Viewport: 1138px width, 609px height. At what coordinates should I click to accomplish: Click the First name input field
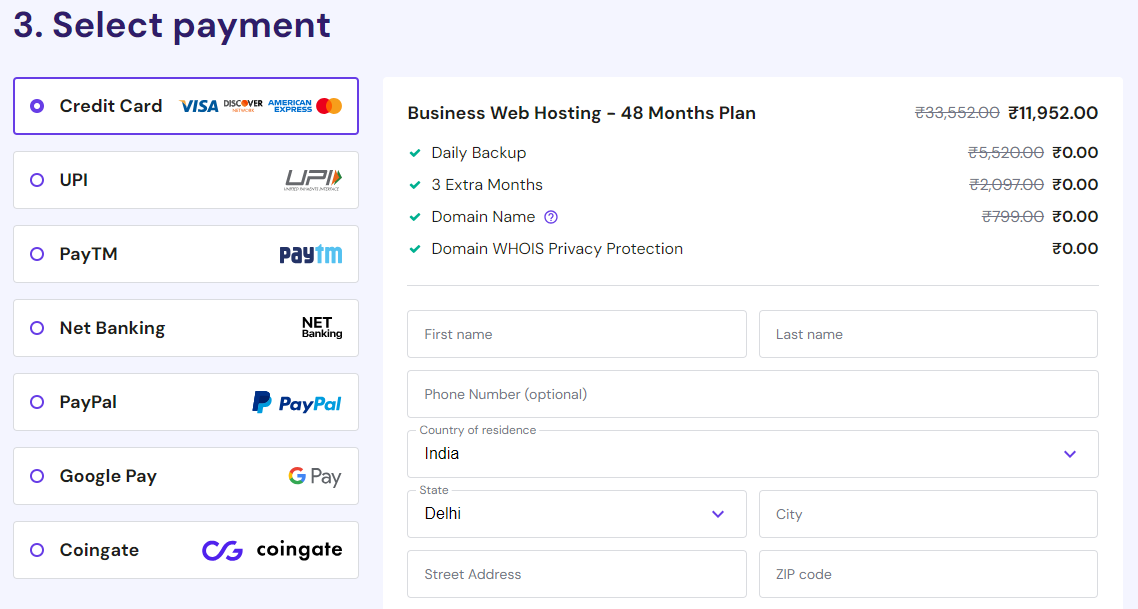coord(576,333)
